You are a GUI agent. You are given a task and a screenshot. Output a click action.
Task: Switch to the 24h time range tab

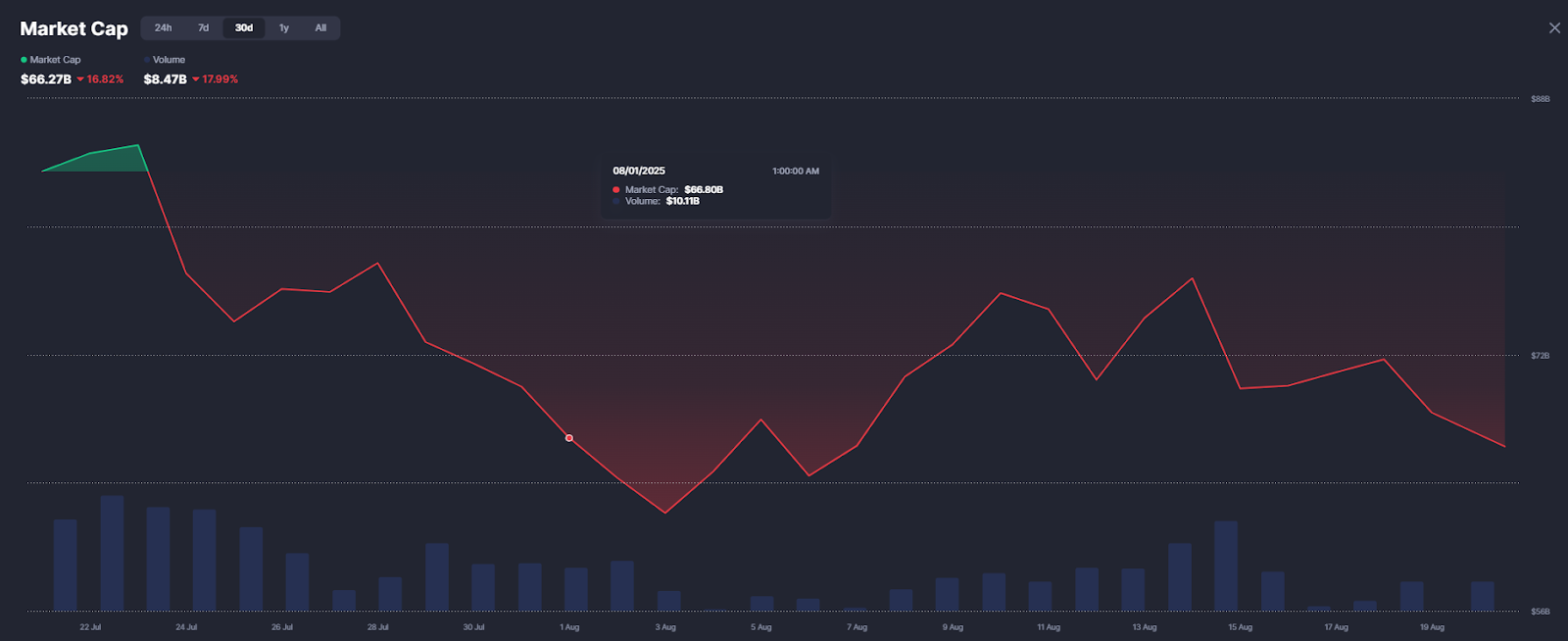163,28
